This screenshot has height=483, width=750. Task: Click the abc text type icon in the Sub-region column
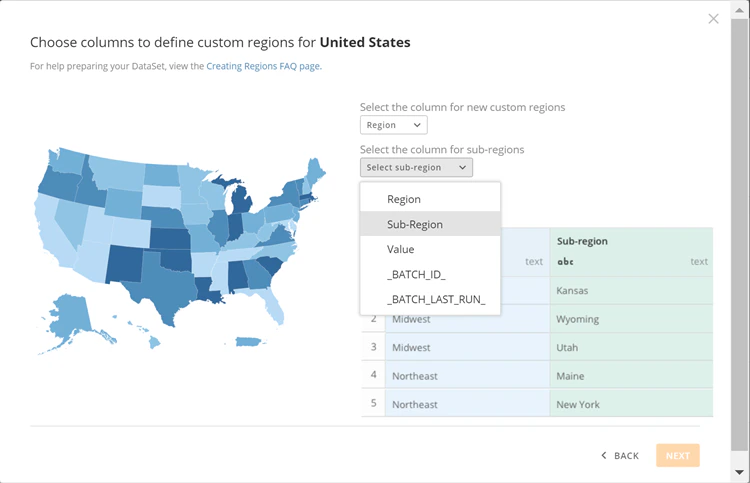coord(565,262)
